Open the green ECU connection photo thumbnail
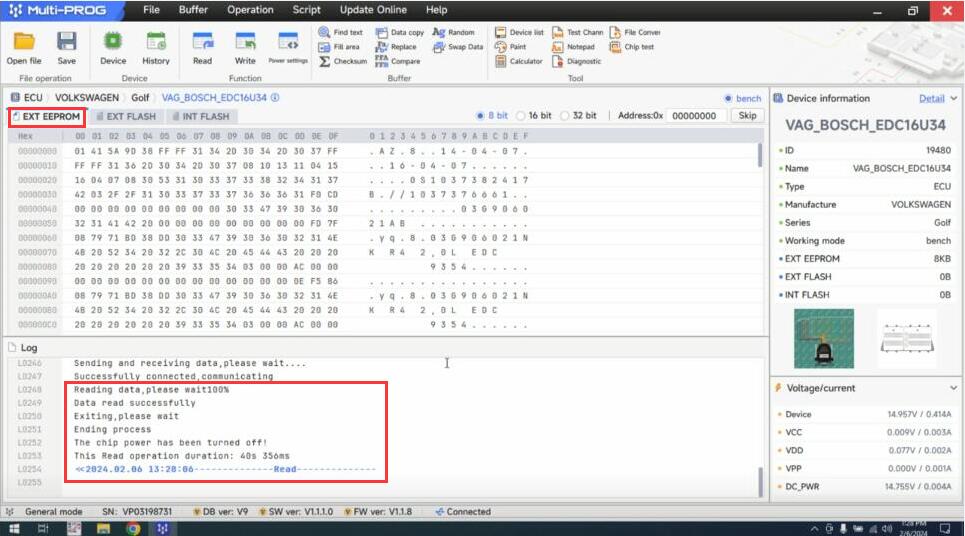This screenshot has width=965, height=536. pos(823,338)
